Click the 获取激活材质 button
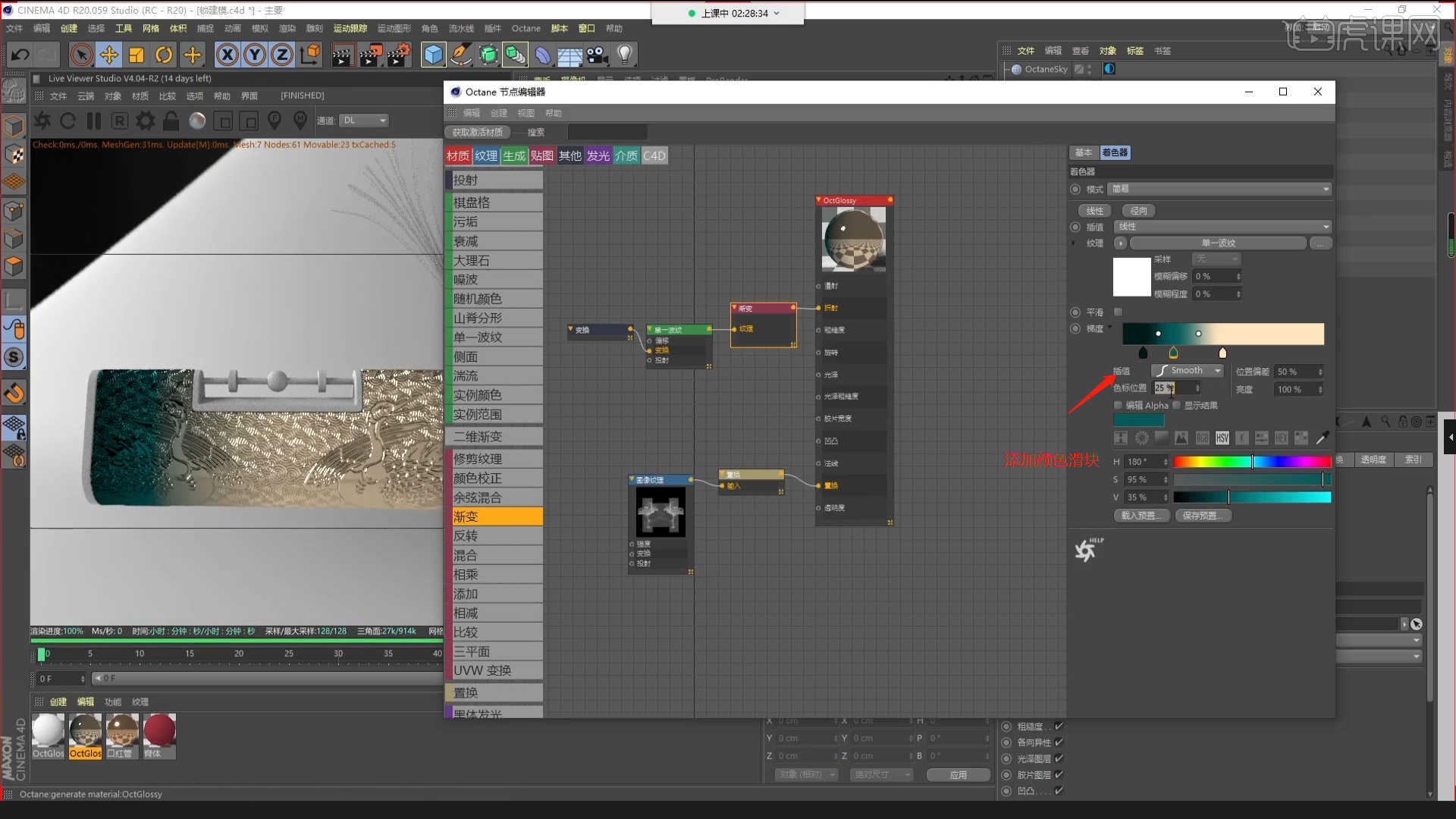Image resolution: width=1456 pixels, height=819 pixels. [x=477, y=132]
